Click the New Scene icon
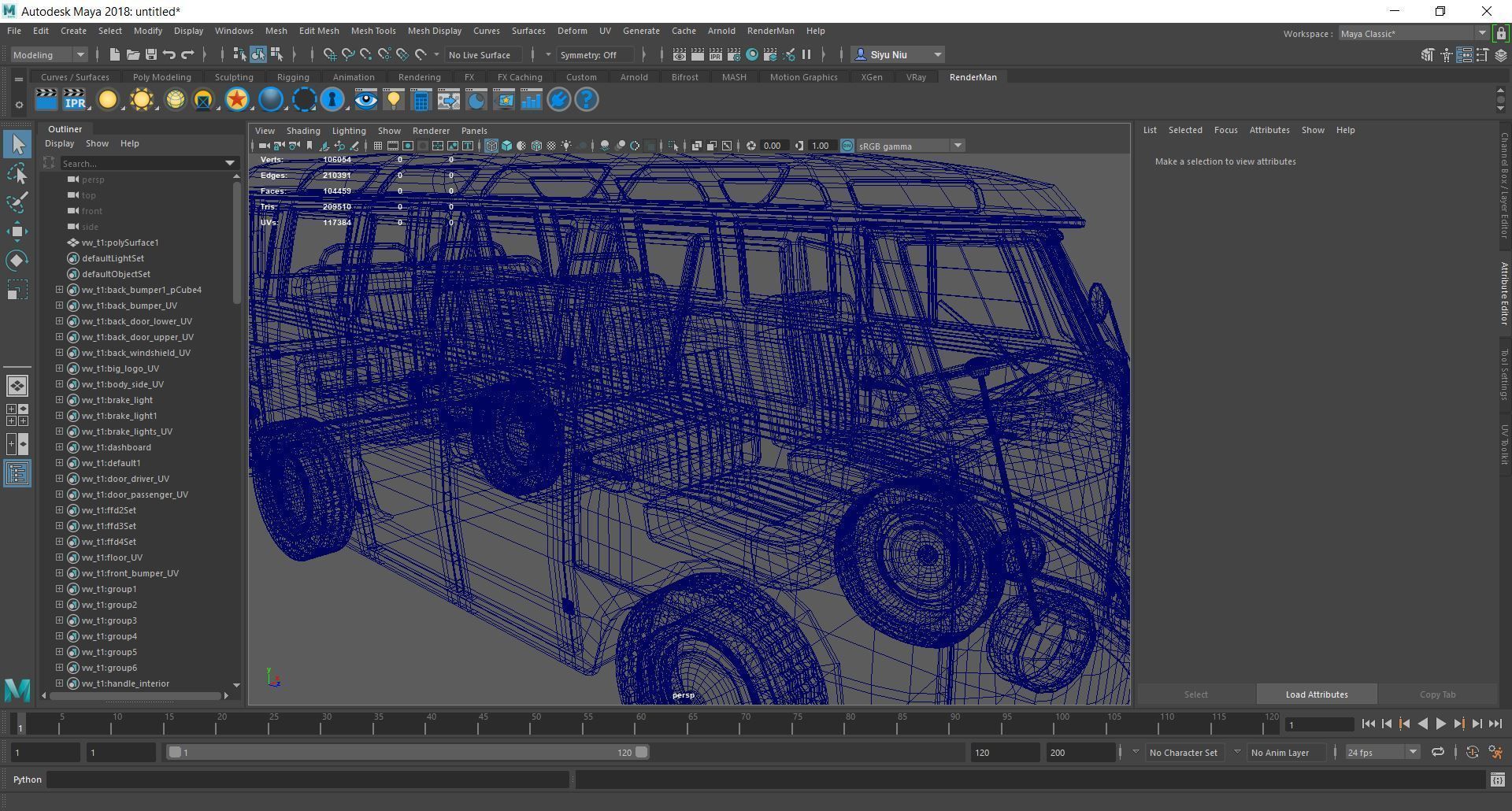 point(114,54)
